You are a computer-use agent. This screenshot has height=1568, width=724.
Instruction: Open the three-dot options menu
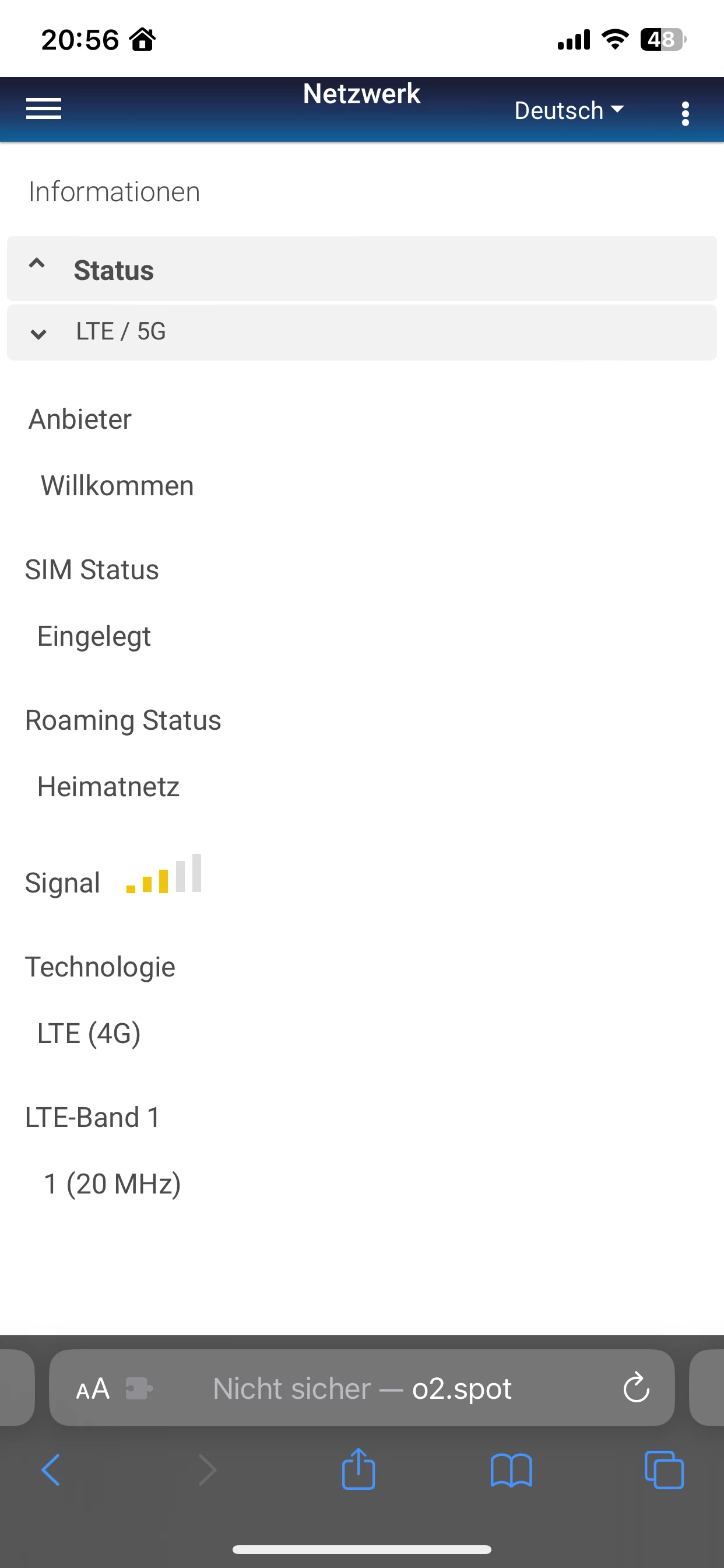click(x=685, y=113)
